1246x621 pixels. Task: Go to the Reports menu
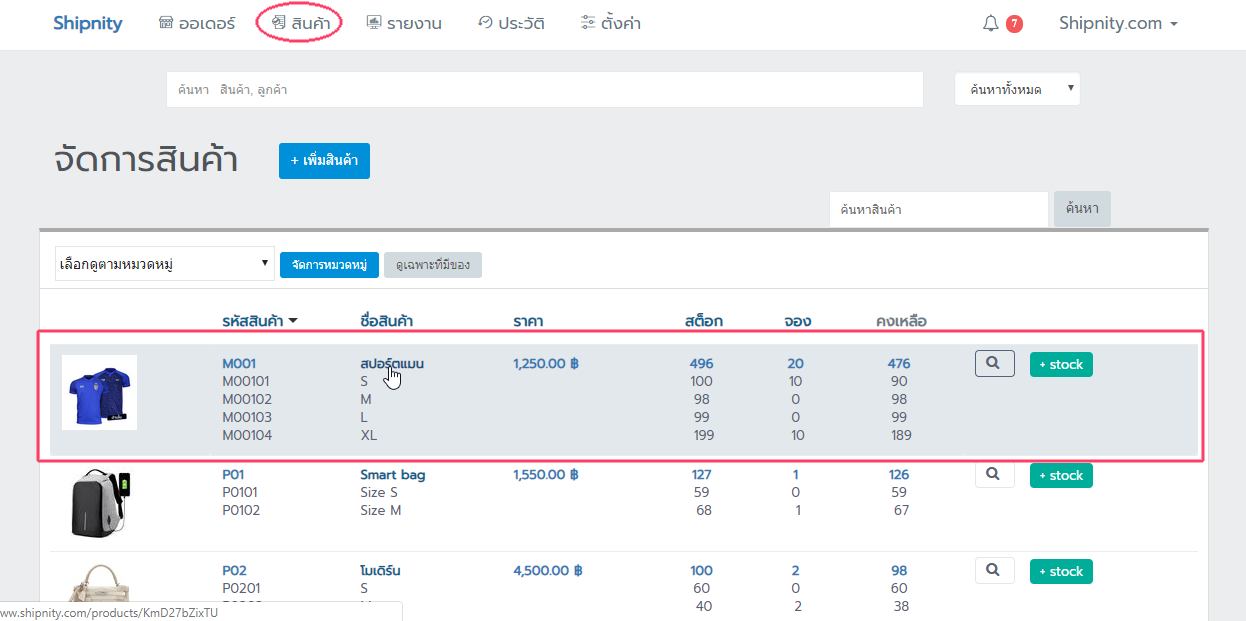coord(404,23)
